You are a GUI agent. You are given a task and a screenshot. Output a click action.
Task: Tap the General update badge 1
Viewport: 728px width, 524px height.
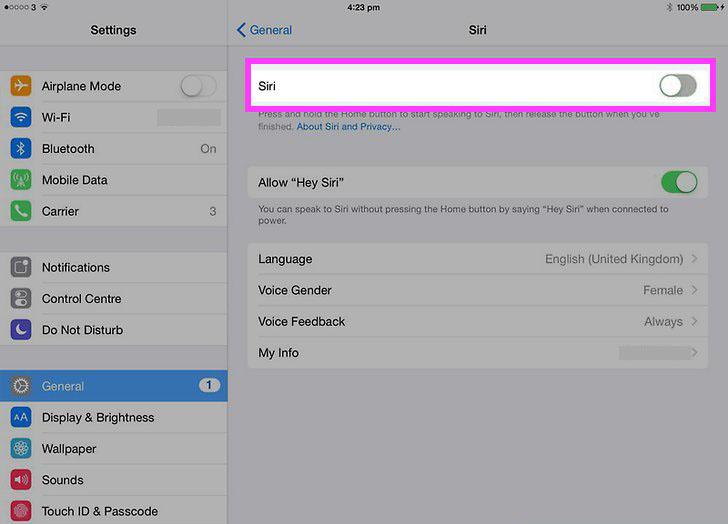[209, 385]
